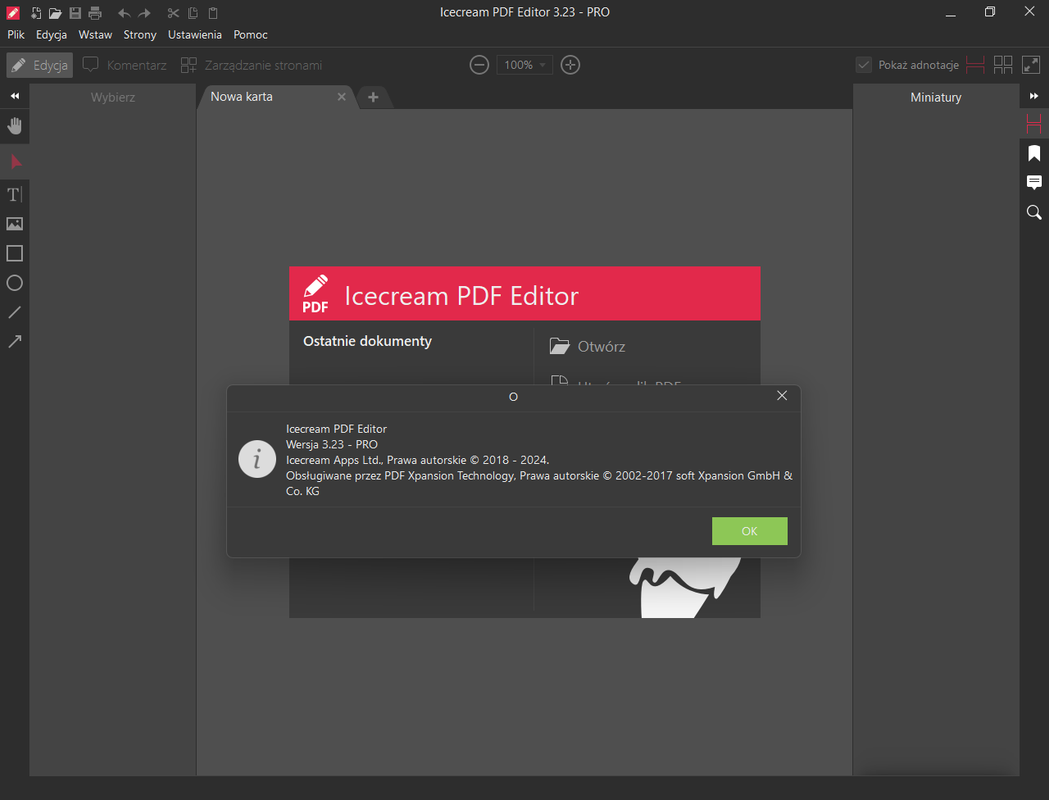Collapse the left panel with double arrow
This screenshot has height=800, width=1049.
pyautogui.click(x=15, y=96)
